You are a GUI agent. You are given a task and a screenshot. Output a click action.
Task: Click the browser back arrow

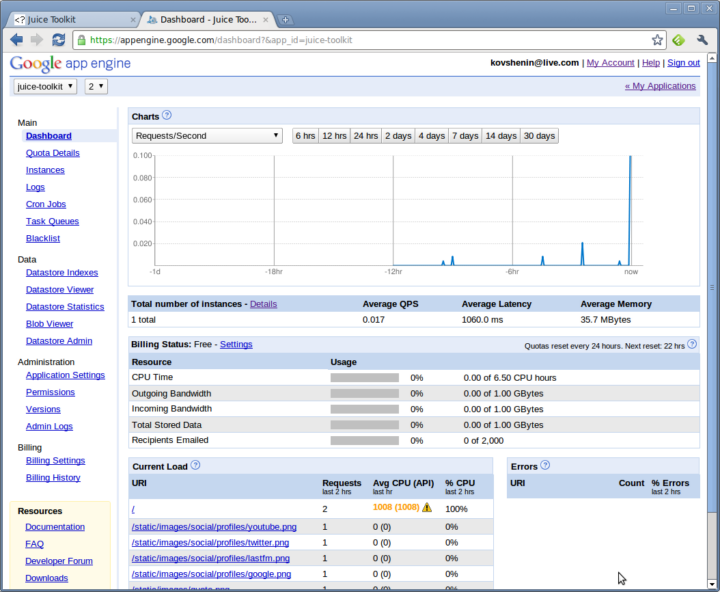(x=17, y=40)
